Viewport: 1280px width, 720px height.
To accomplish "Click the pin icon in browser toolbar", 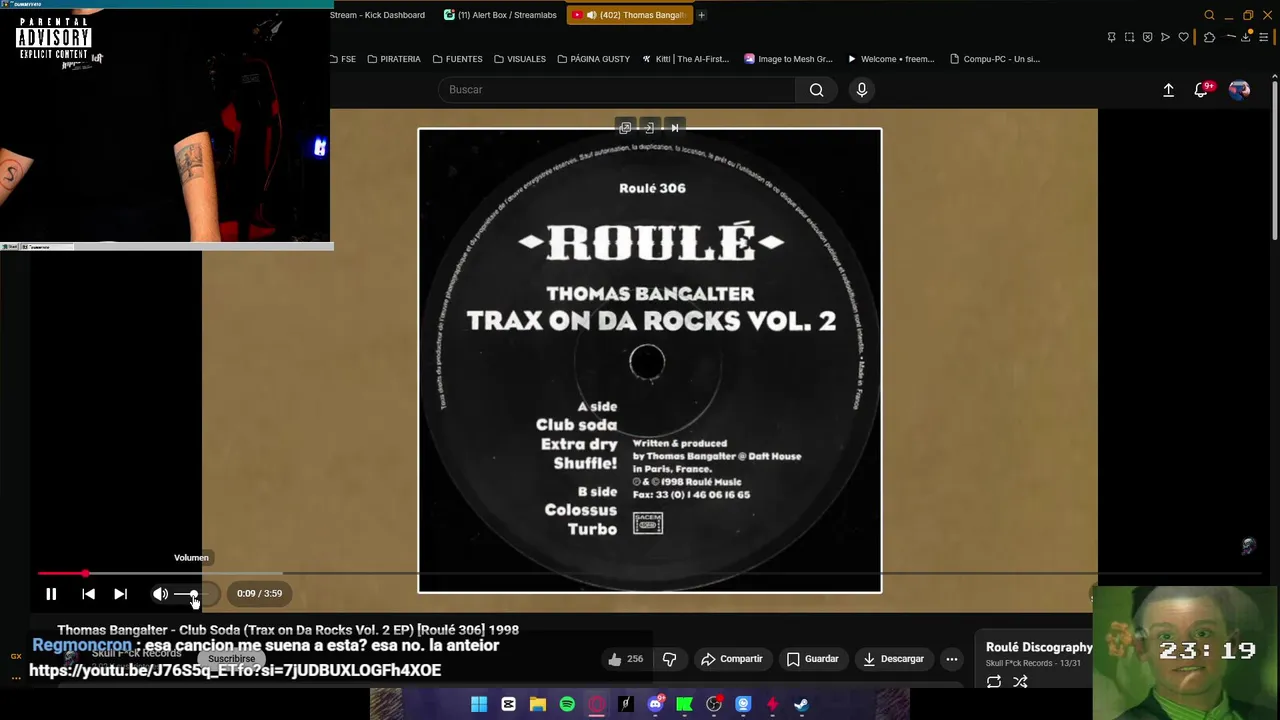I will pos(1111,37).
